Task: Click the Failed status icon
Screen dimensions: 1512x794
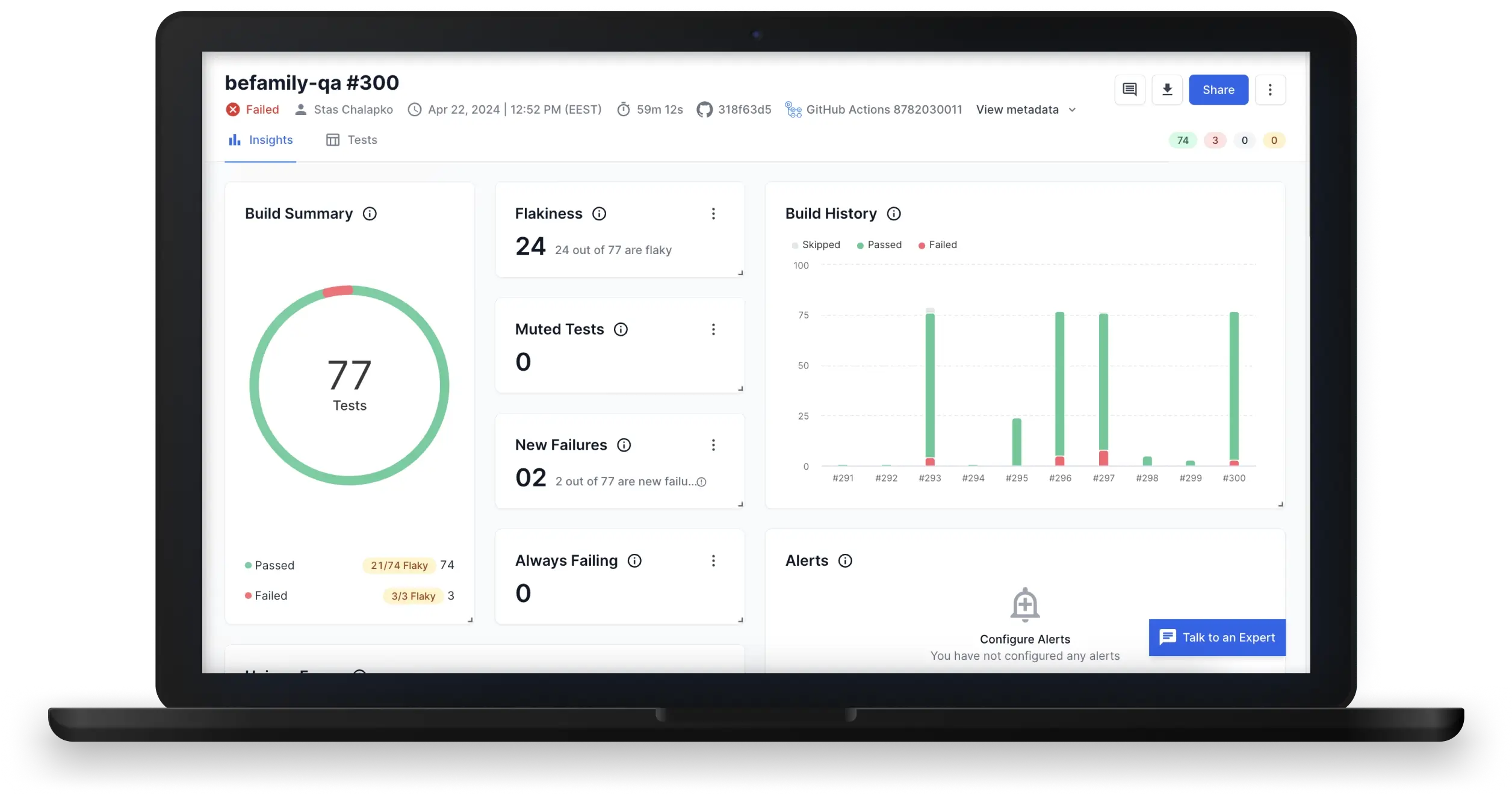Action: [233, 109]
